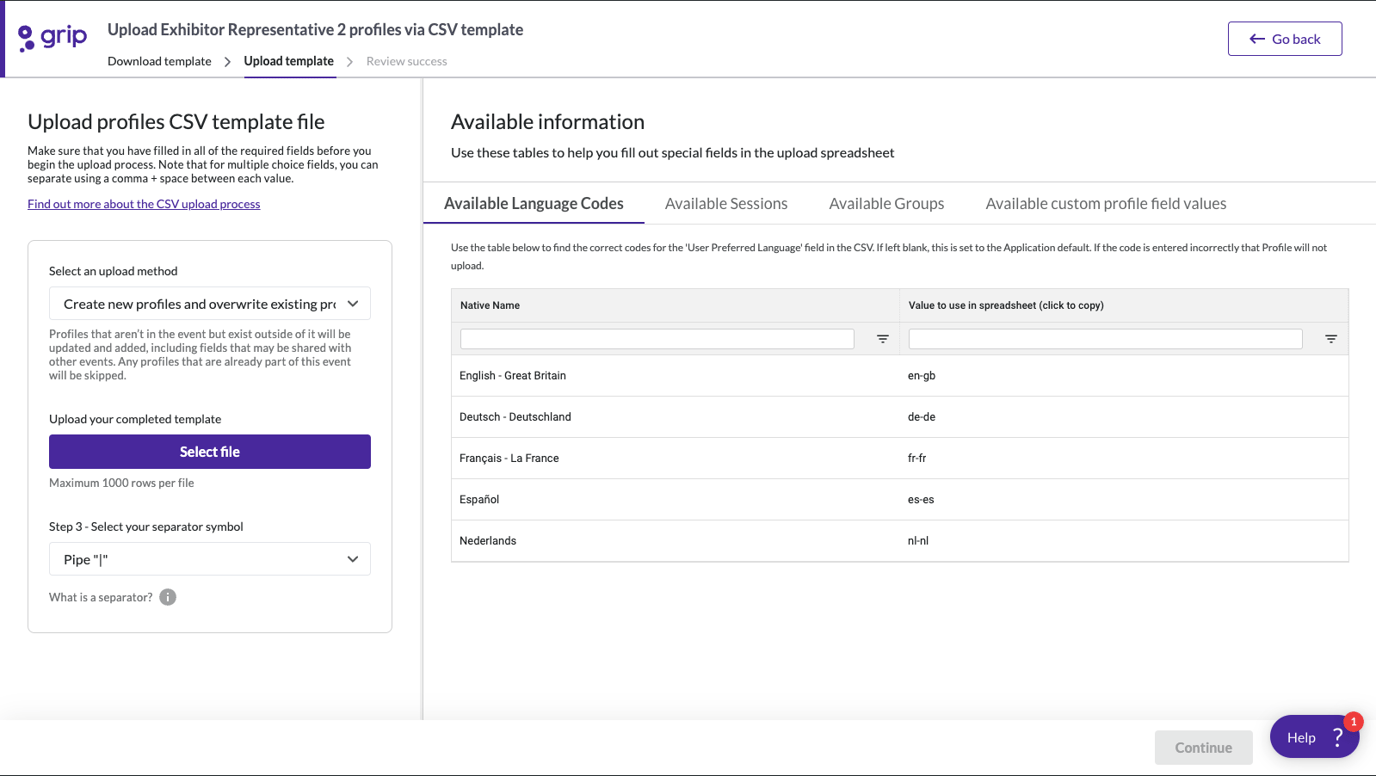Click the info icon beside 'What is a separator?'
Viewport: 1376px width, 776px height.
pos(168,597)
